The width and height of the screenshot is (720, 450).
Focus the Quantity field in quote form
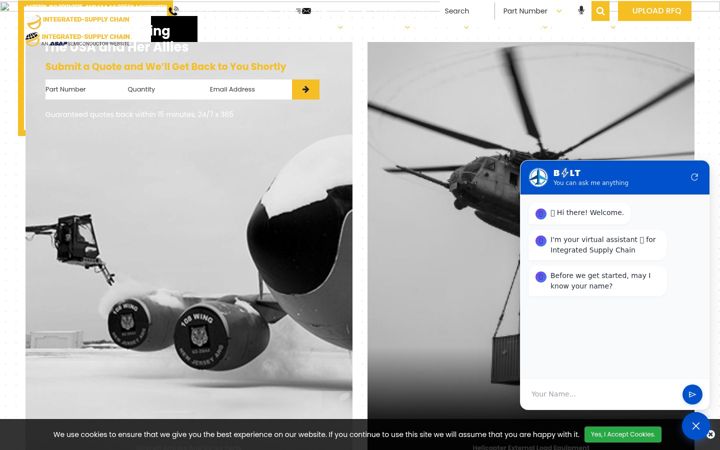click(168, 90)
